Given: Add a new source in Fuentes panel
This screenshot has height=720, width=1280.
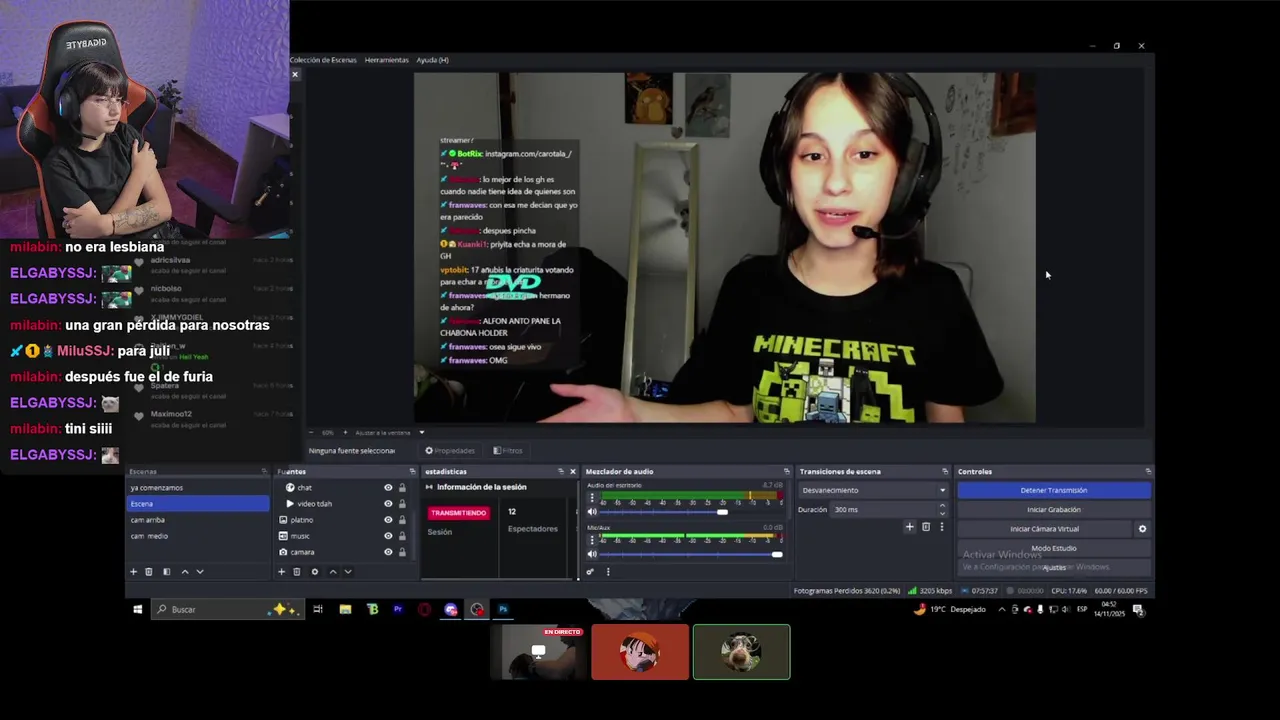Looking at the screenshot, I should click(281, 572).
